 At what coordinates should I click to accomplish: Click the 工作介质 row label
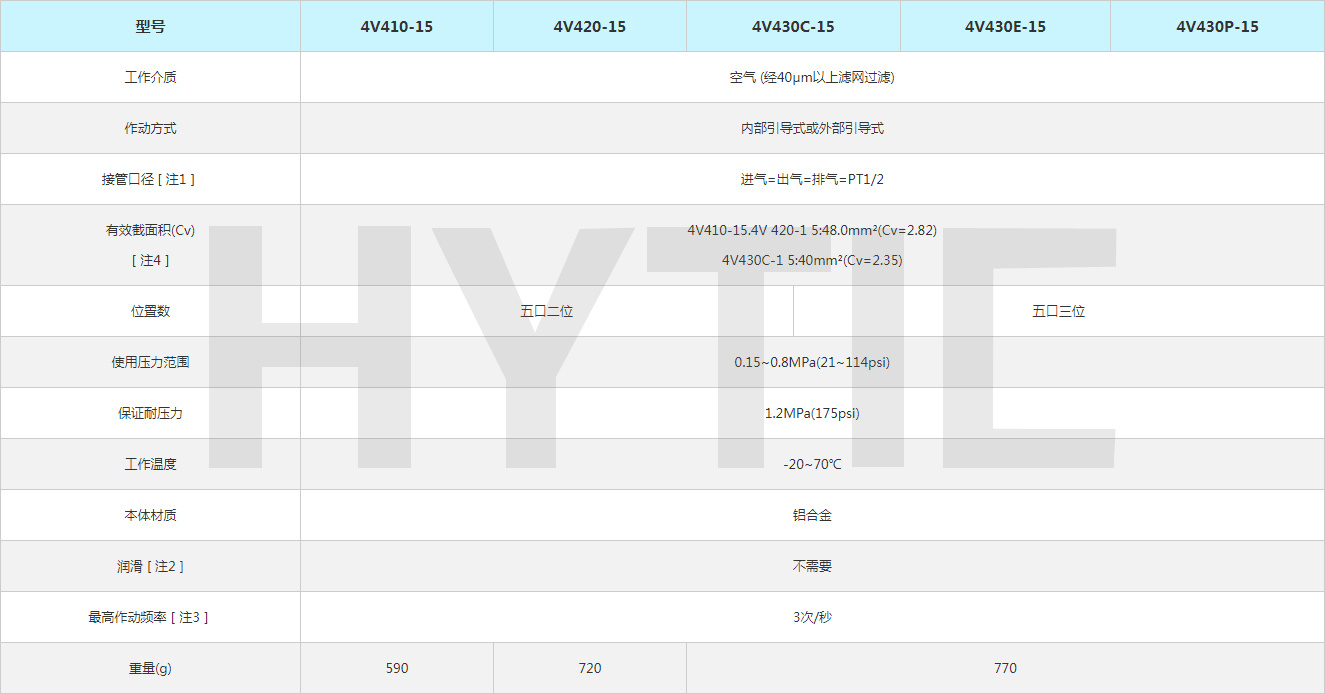pyautogui.click(x=150, y=77)
